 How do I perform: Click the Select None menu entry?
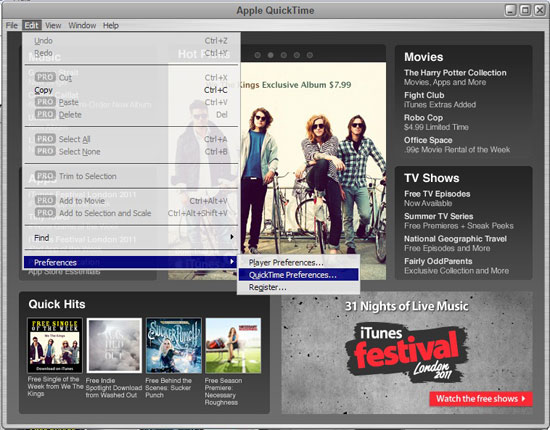pos(131,152)
